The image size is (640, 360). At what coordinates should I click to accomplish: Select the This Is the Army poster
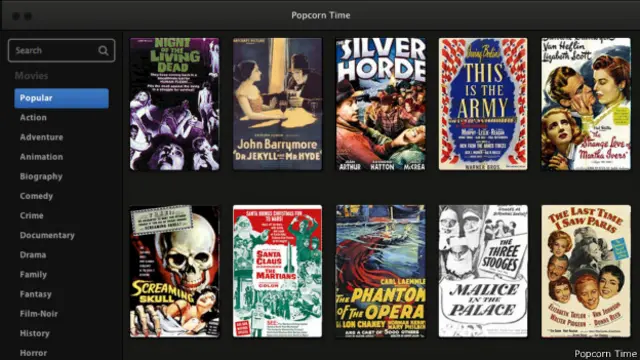[x=483, y=104]
